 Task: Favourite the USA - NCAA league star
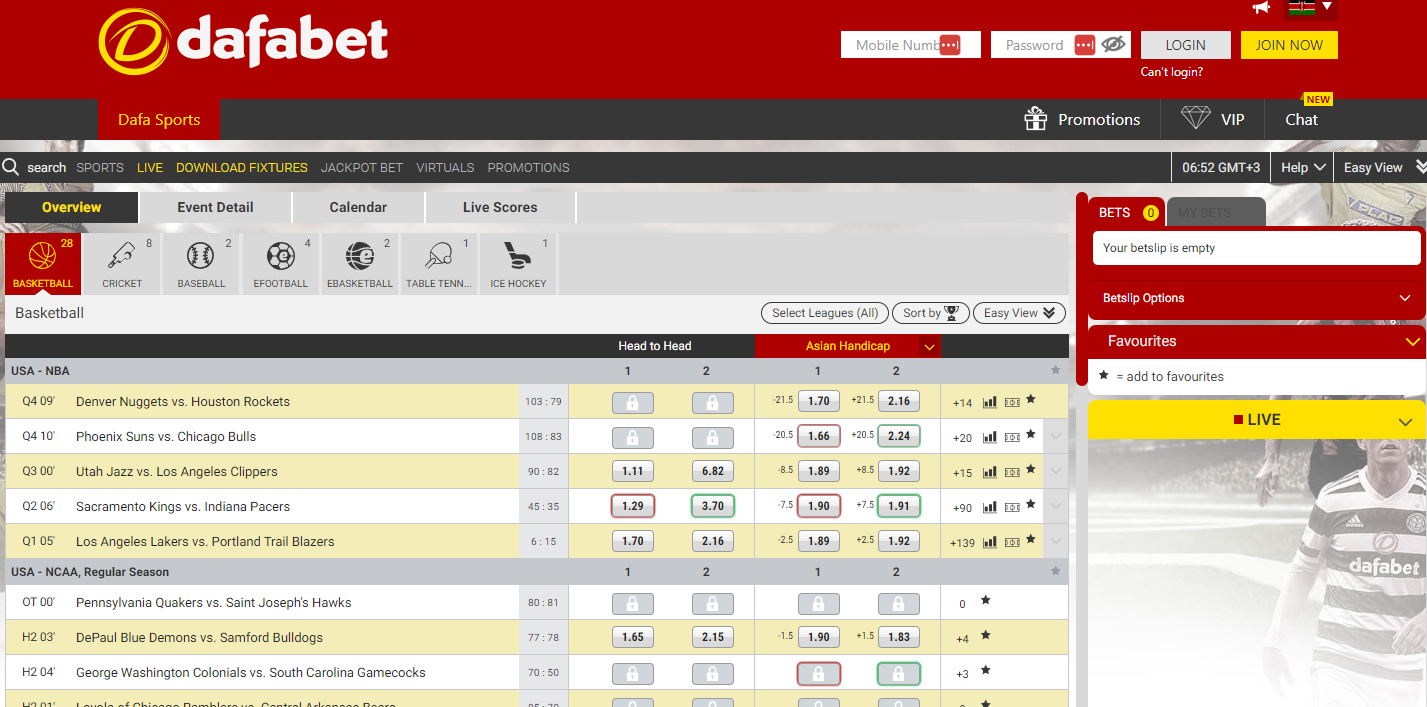tap(1055, 571)
